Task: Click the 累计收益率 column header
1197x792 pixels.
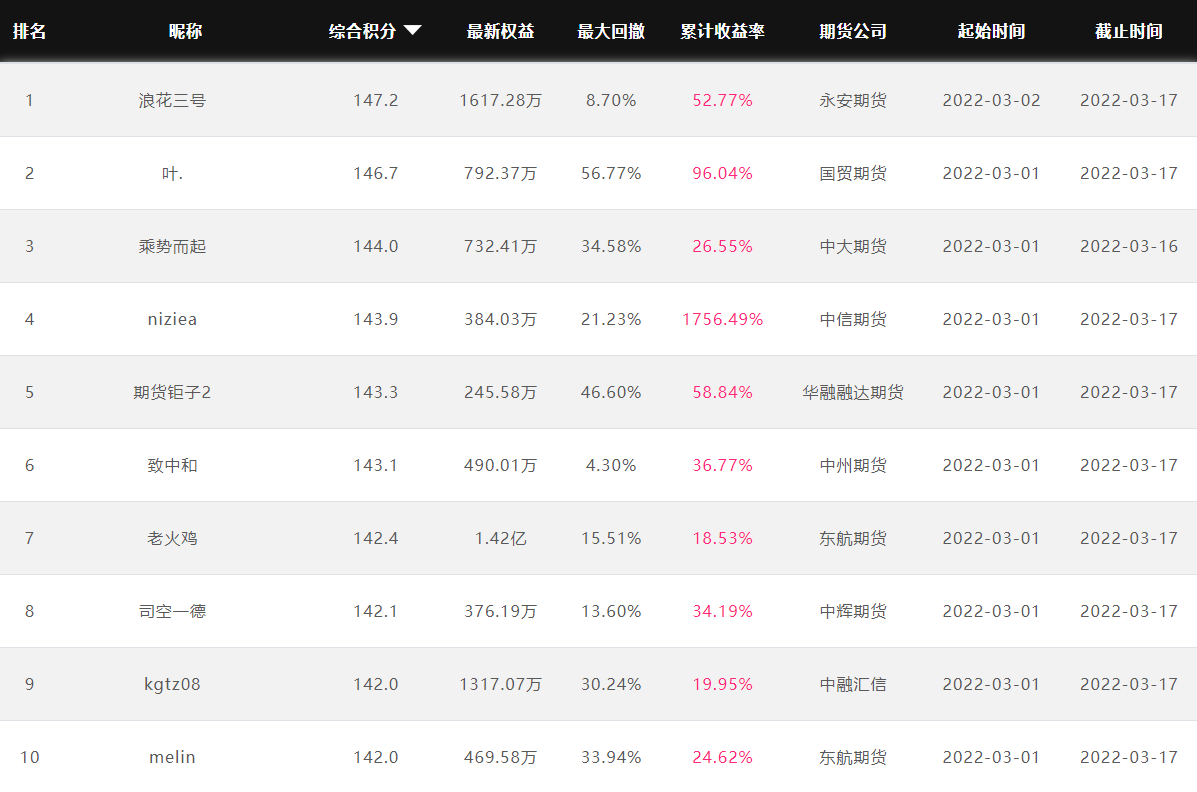Action: pos(722,31)
